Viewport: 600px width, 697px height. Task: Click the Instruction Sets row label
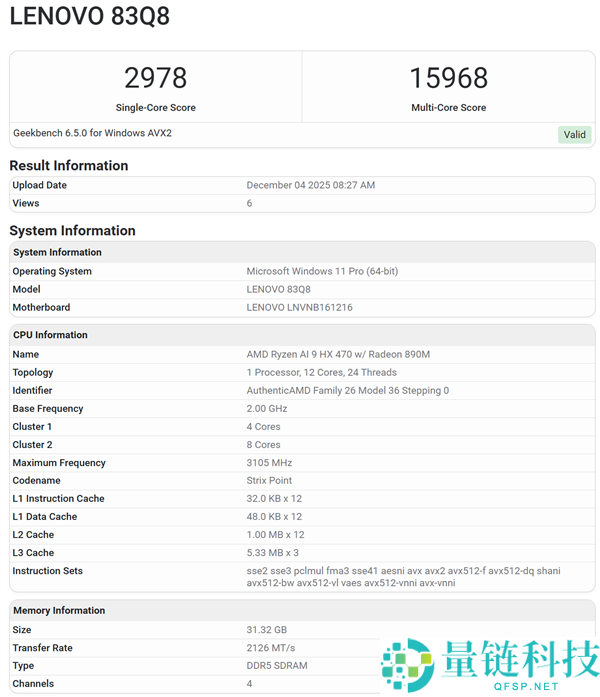(x=48, y=571)
